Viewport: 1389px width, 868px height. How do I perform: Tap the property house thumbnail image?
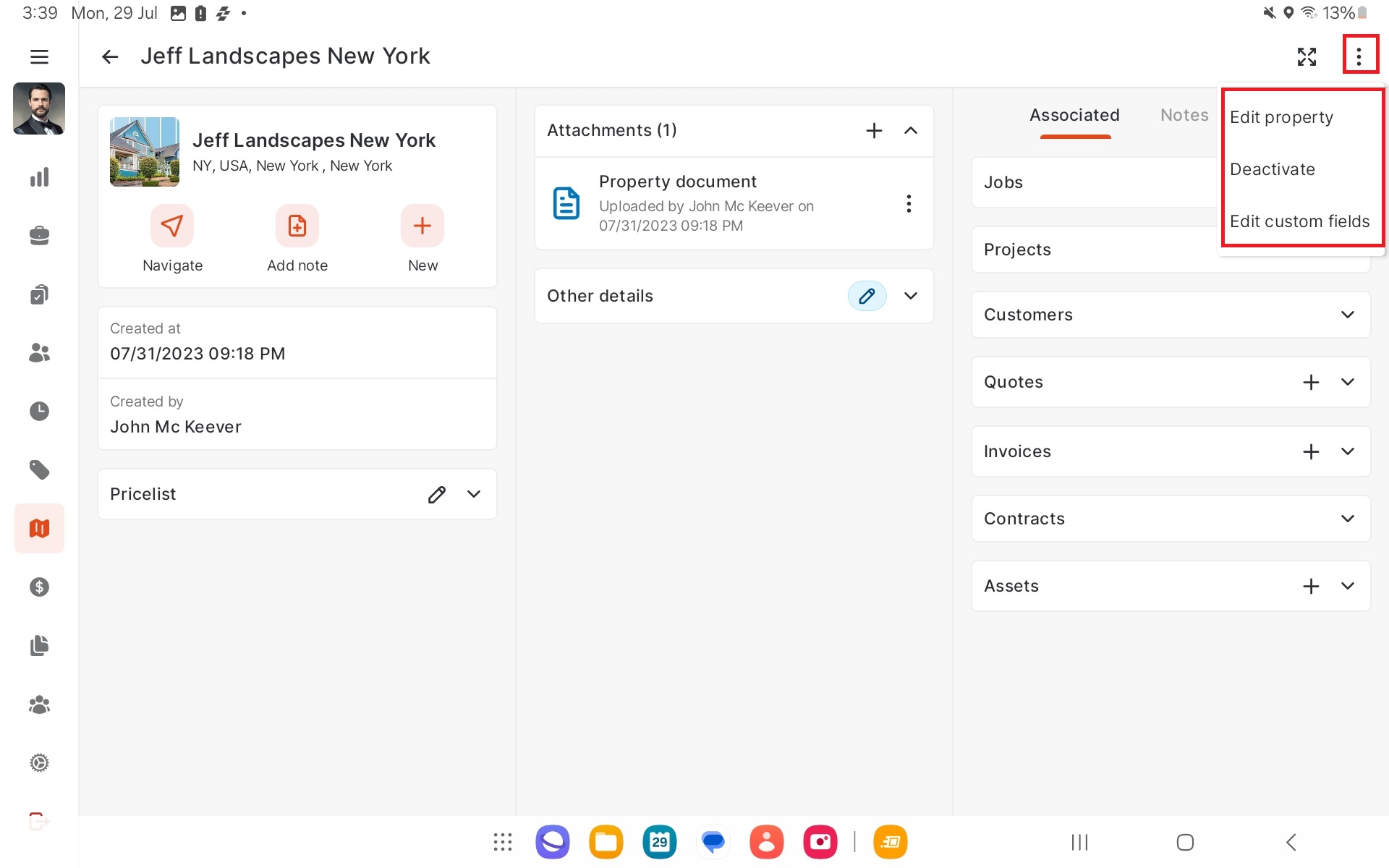pos(145,152)
